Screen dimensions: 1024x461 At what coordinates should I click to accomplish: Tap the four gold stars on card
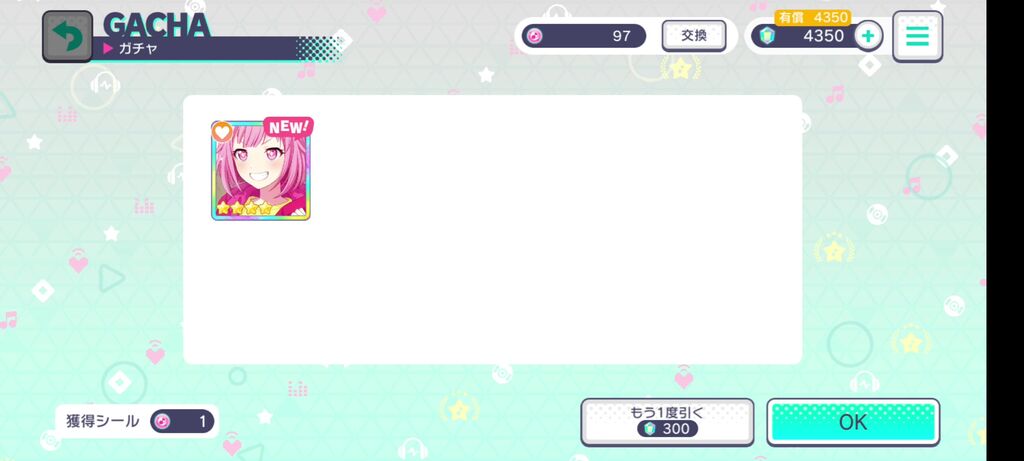[244, 208]
